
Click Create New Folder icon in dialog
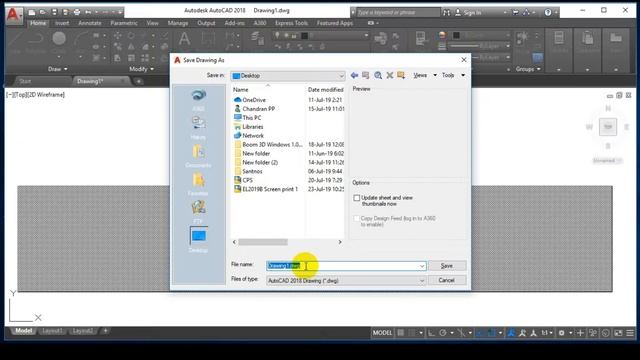401,76
